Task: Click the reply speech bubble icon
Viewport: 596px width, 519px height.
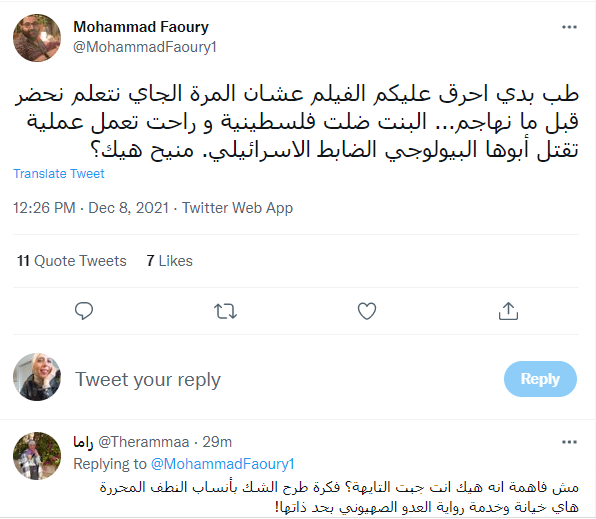Action: (x=84, y=311)
